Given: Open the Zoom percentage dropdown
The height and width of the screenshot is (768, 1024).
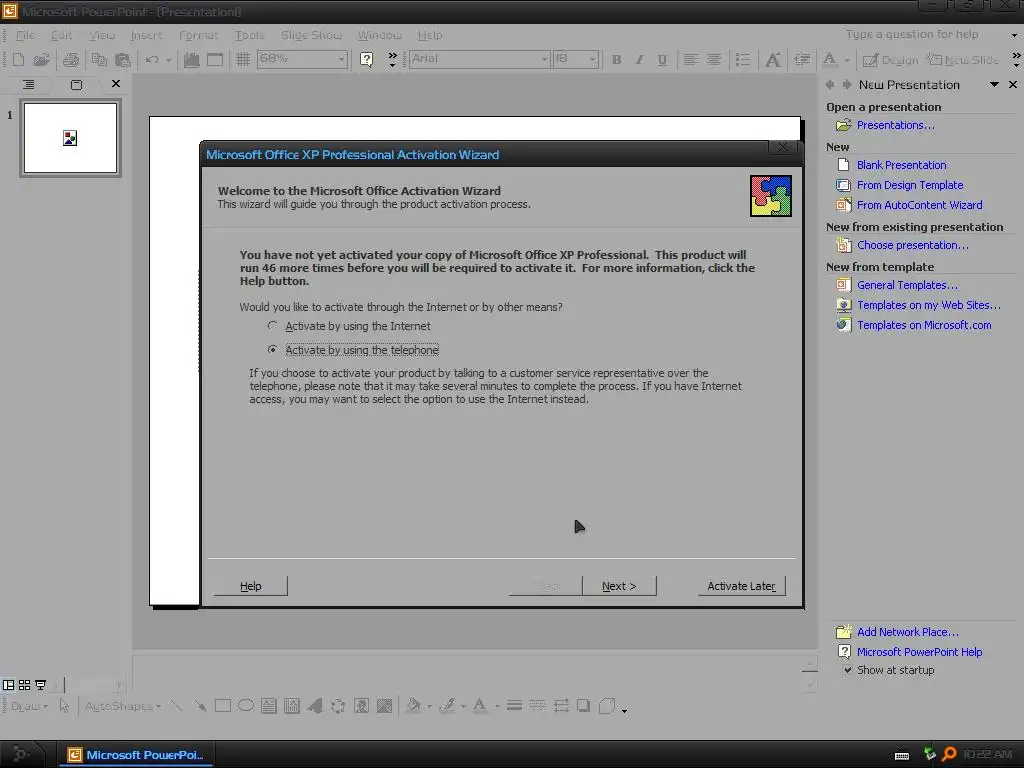Looking at the screenshot, I should [x=341, y=59].
